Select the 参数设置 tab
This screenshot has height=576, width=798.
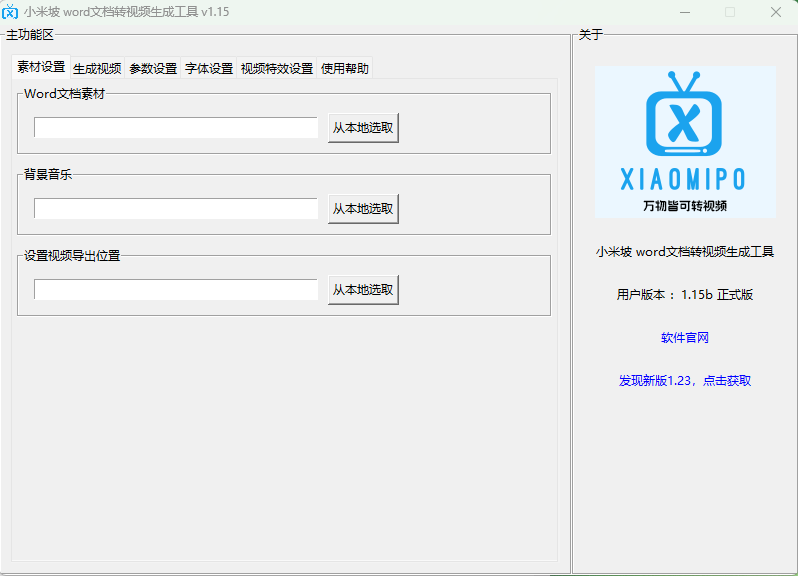153,69
